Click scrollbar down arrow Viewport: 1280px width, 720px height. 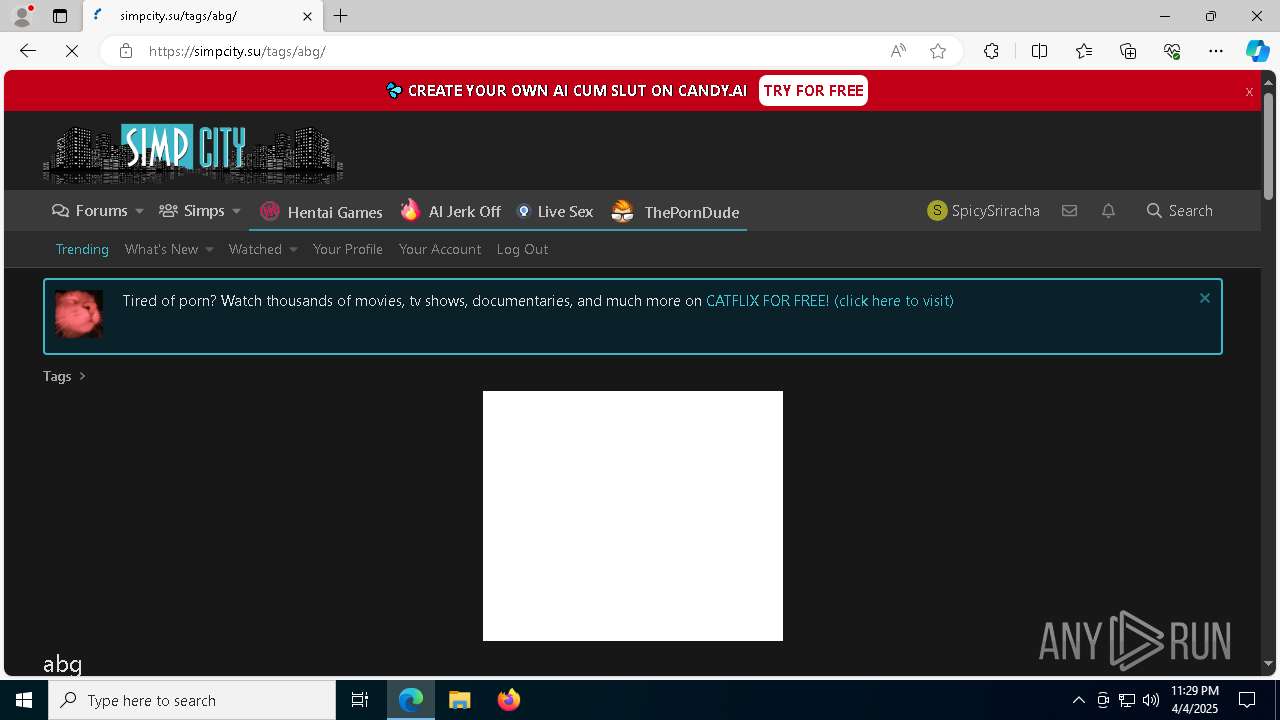(x=1269, y=663)
